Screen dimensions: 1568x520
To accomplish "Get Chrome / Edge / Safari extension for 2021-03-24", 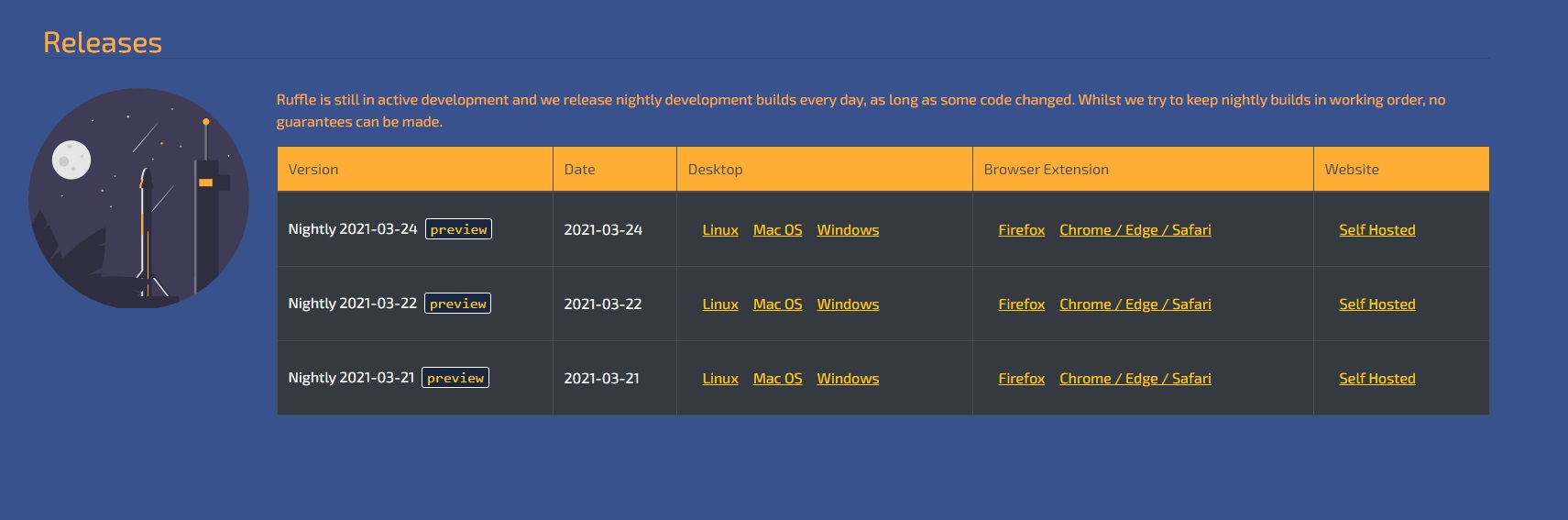I will tap(1135, 230).
